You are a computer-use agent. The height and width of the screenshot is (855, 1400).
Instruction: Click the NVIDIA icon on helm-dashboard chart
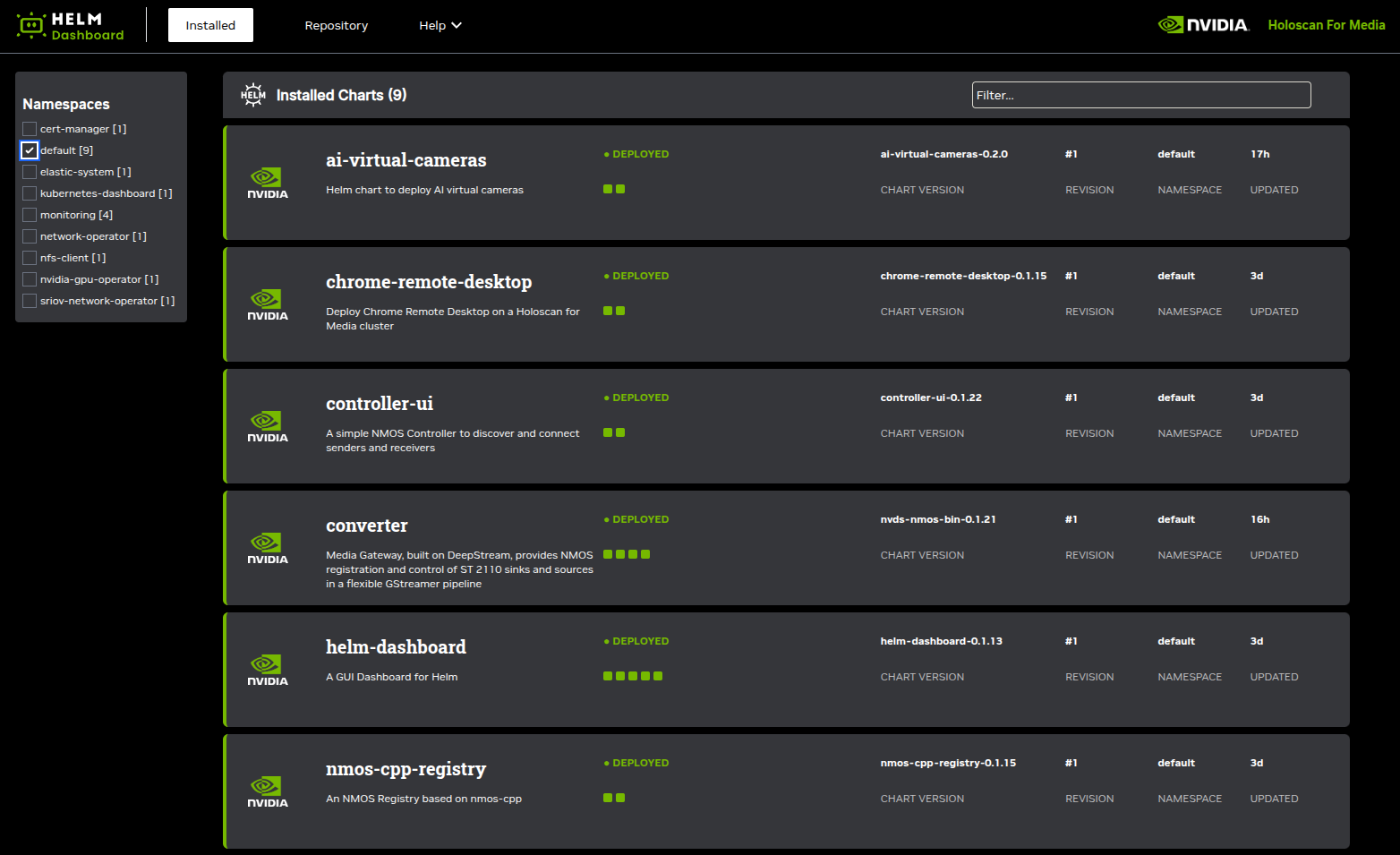[267, 670]
